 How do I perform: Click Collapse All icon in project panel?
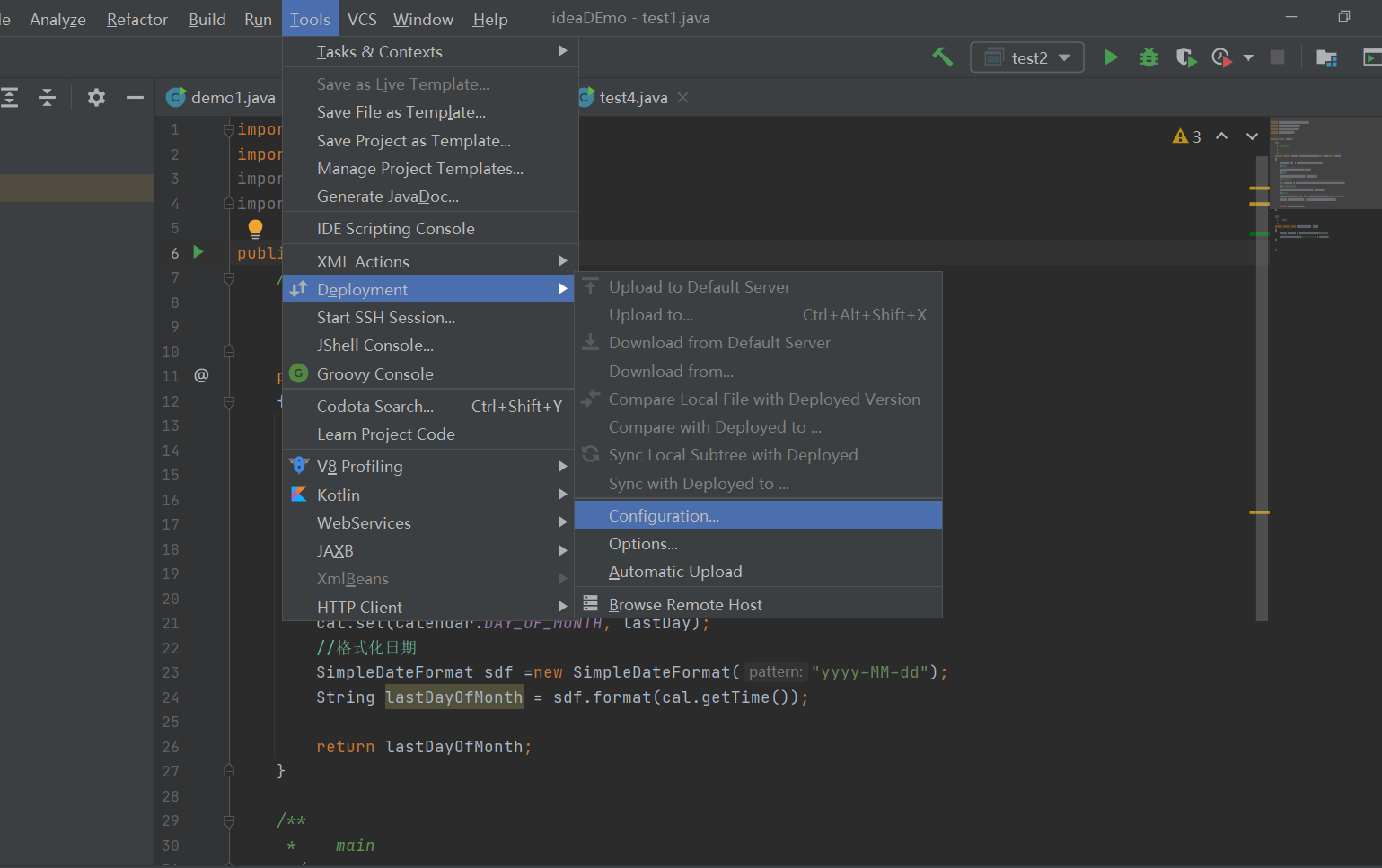48,97
